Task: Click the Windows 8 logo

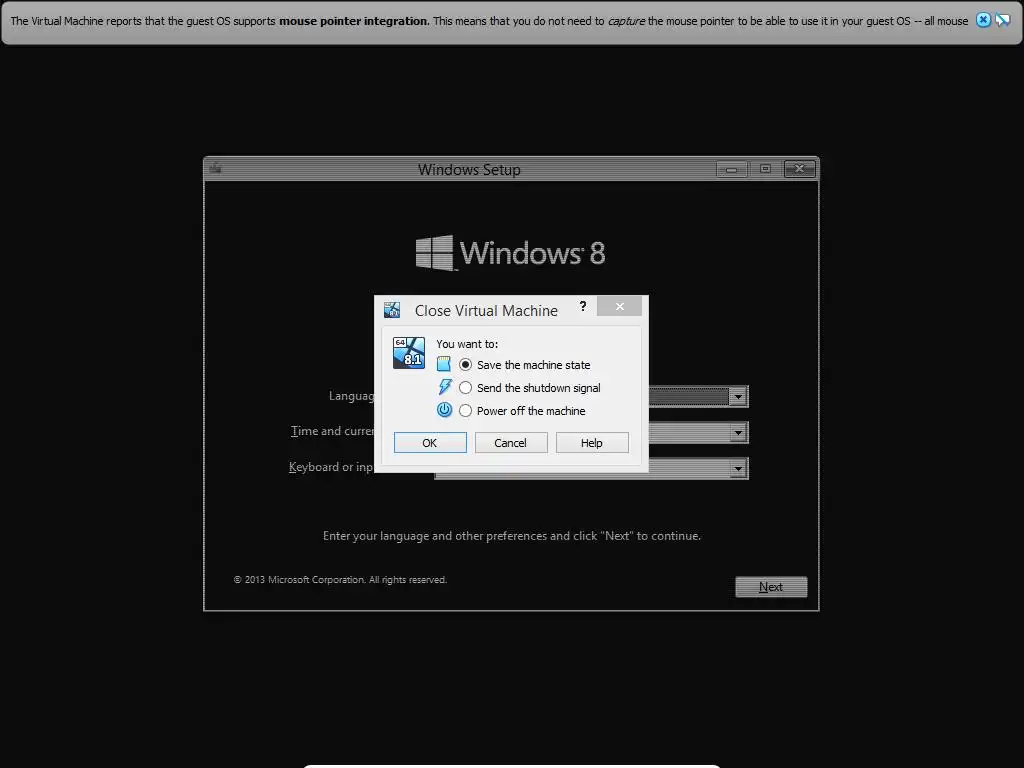Action: (x=511, y=253)
